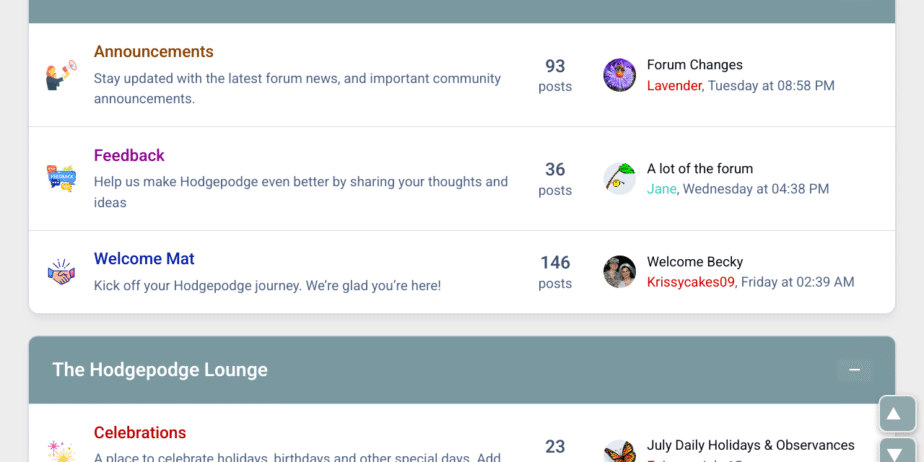Click the scroll-down arrow button
This screenshot has width=924, height=462.
coord(897,451)
